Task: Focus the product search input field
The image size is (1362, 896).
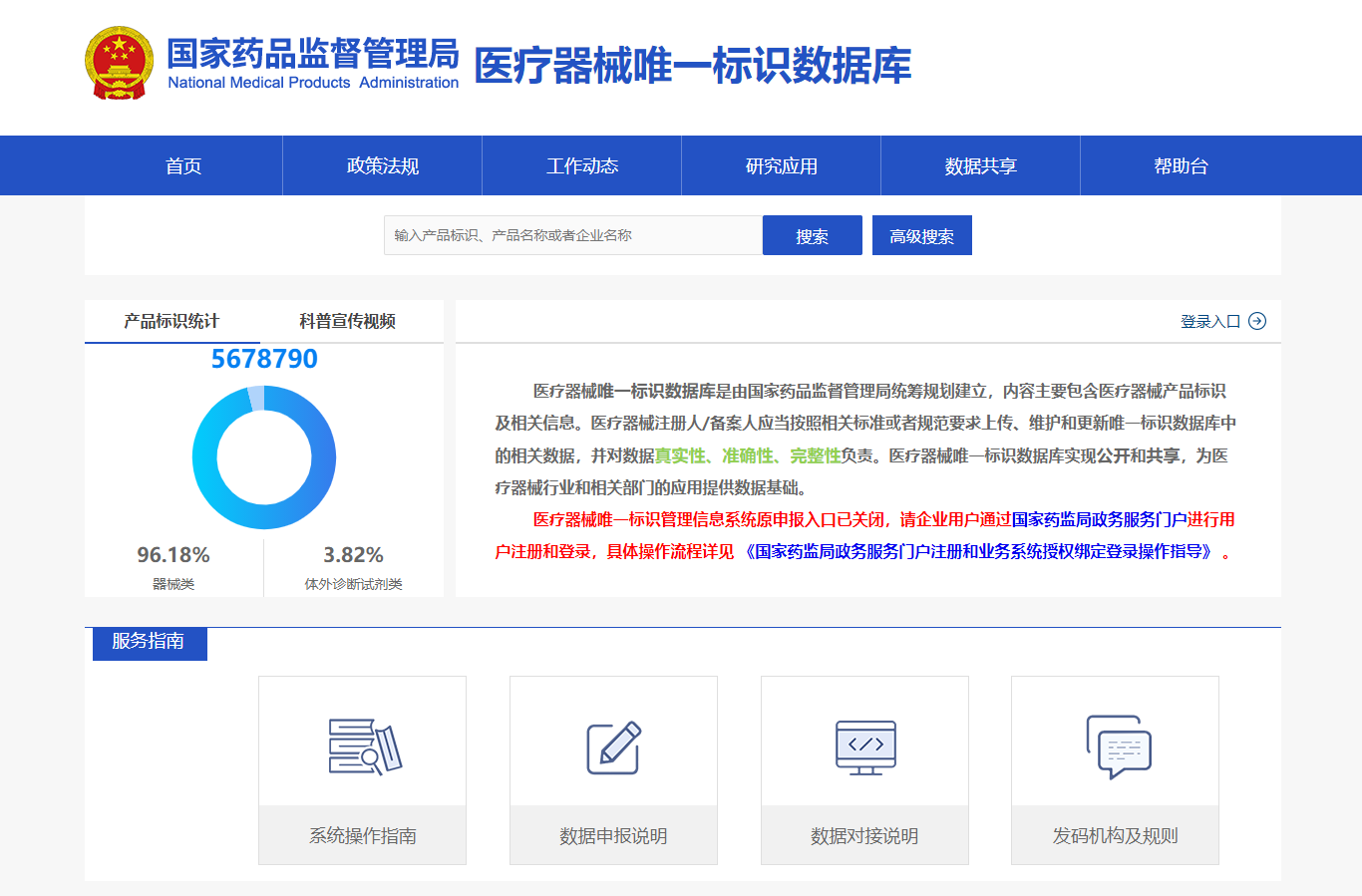Action: click(573, 235)
